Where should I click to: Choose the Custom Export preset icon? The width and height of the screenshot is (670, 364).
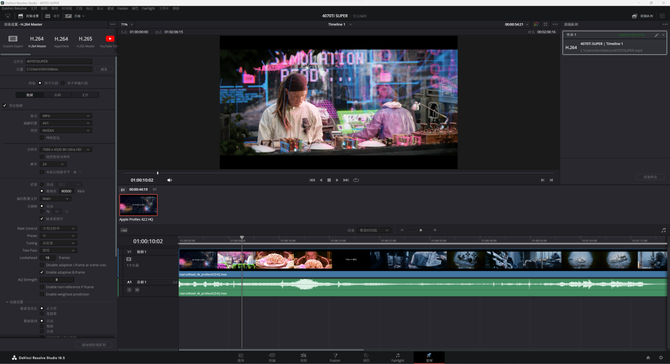13,39
